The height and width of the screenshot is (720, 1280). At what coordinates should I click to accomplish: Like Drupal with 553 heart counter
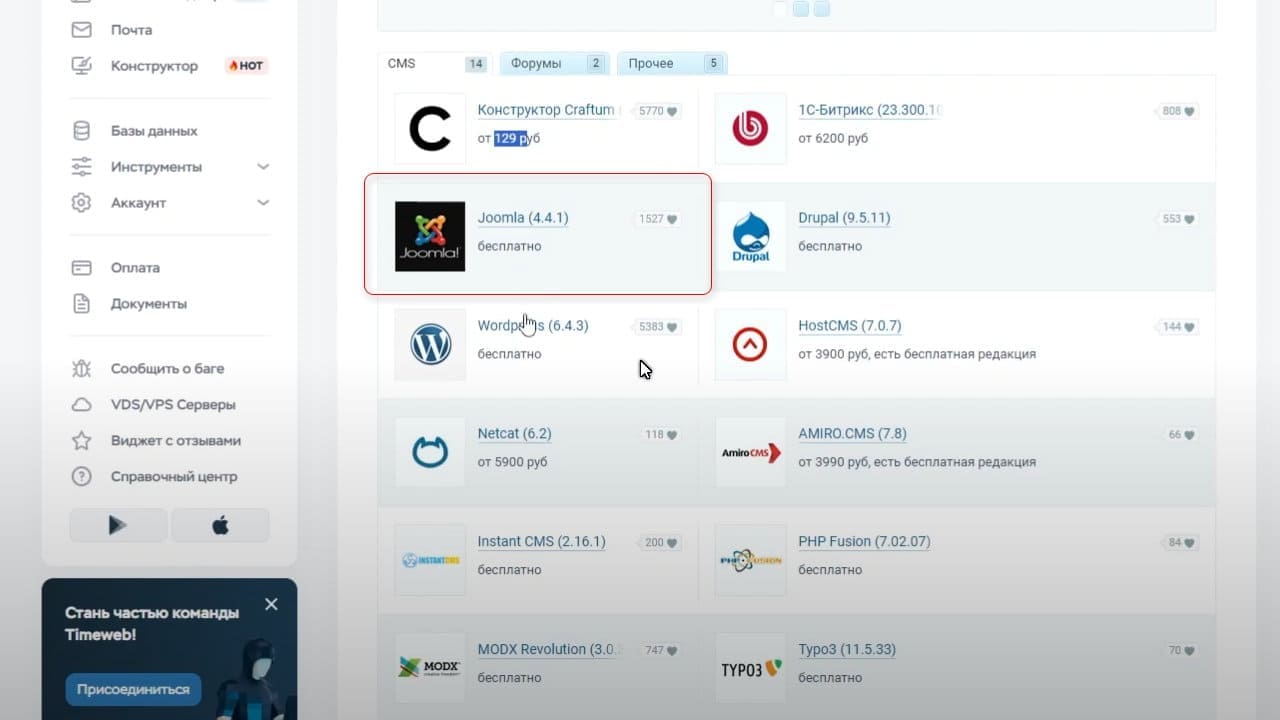click(1177, 219)
